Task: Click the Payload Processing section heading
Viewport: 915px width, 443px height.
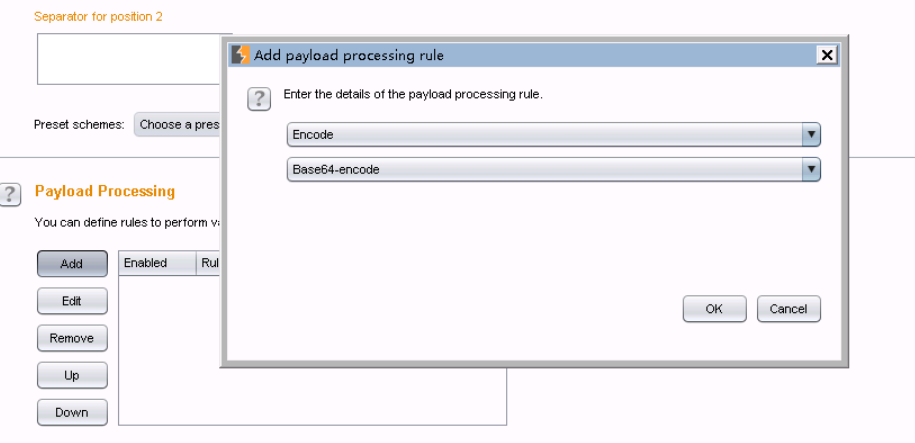Action: pos(105,191)
